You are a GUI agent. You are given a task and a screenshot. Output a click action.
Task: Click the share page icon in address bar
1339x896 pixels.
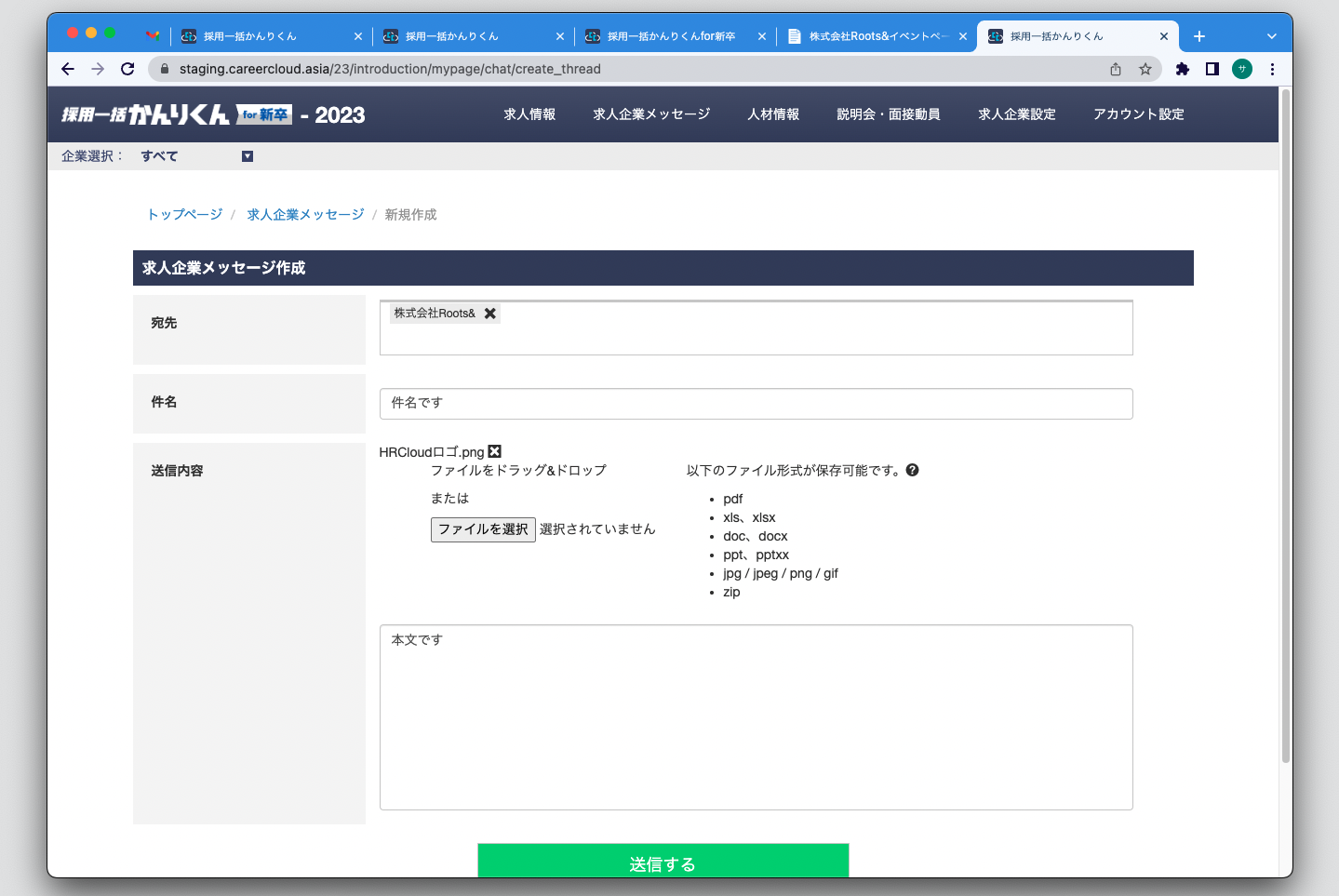coord(1116,69)
